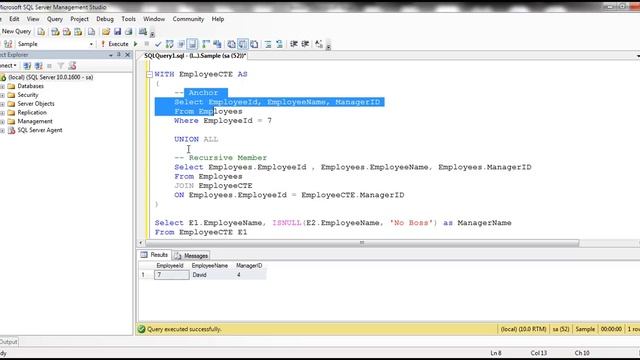Click the EmployeeName column header

click(210, 266)
